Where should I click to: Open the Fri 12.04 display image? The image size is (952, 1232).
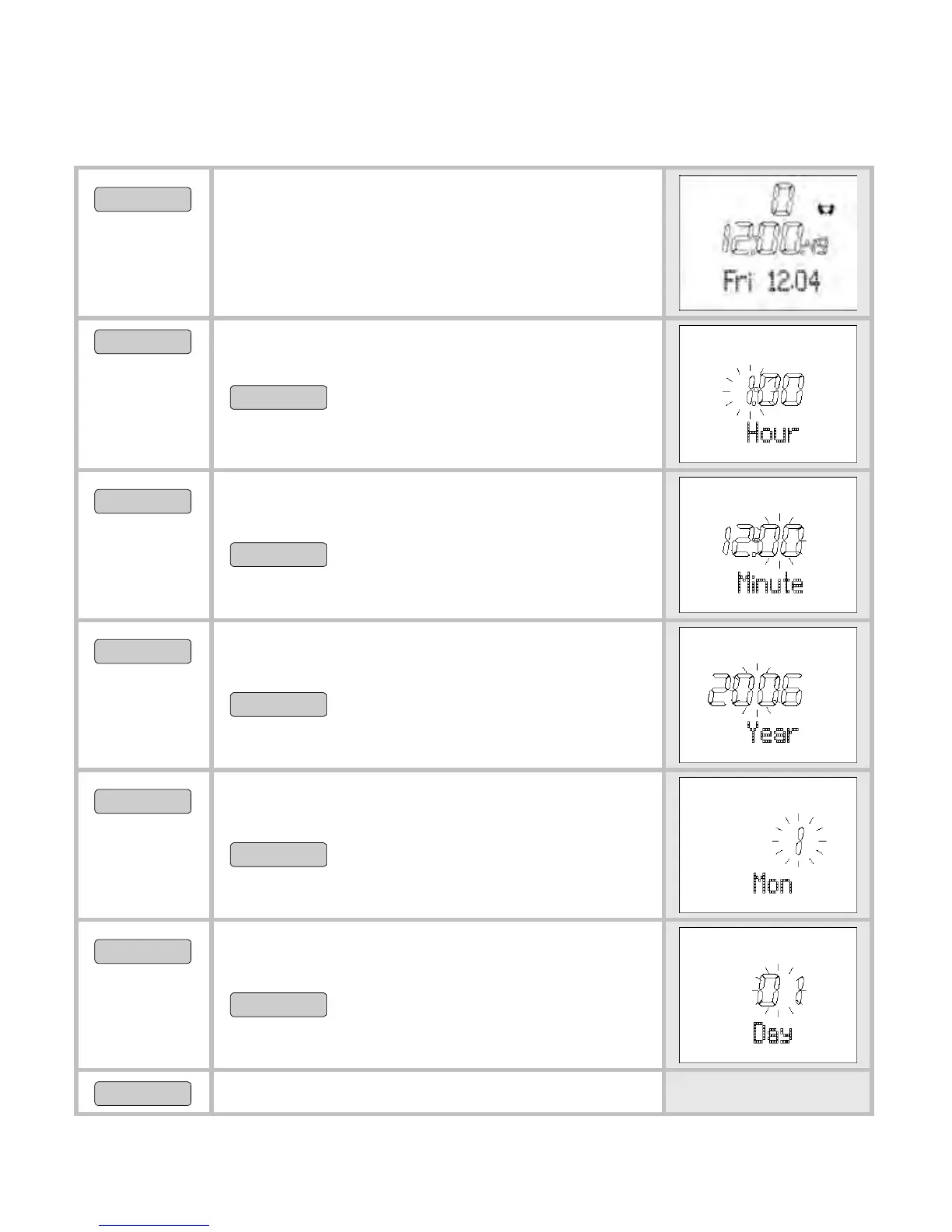(x=768, y=243)
